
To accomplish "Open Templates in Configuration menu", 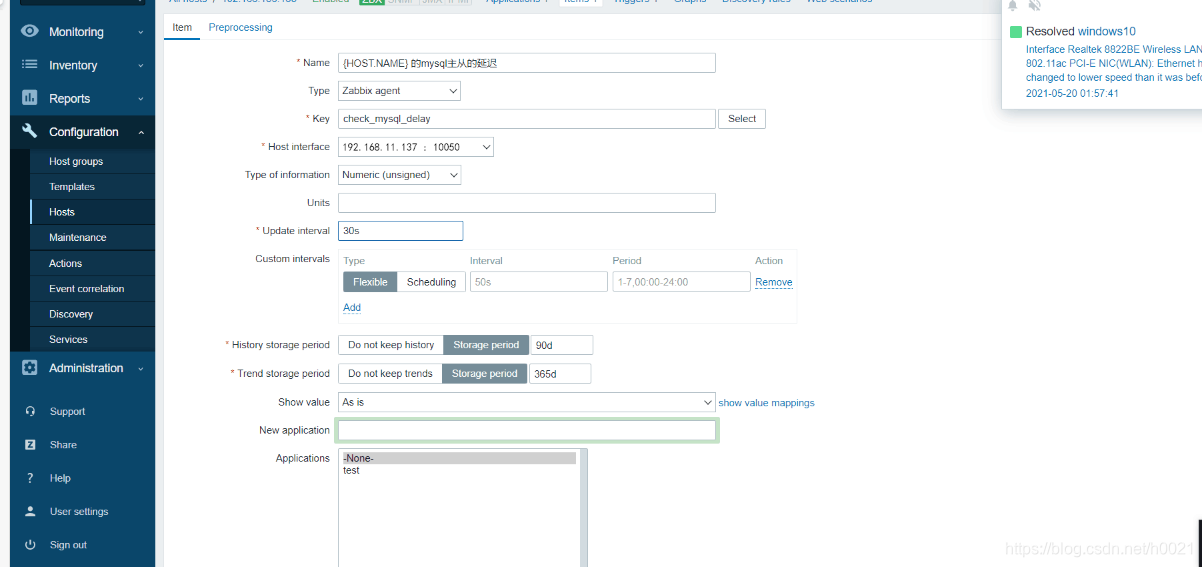I will [72, 187].
